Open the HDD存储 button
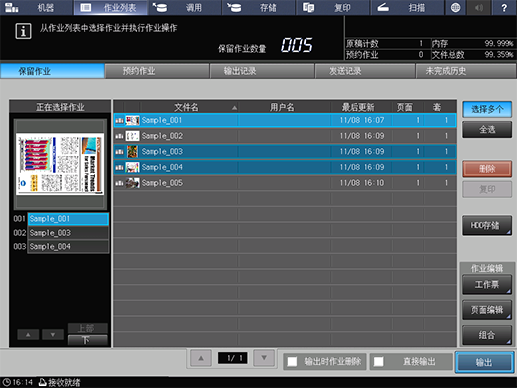The image size is (517, 388). pyautogui.click(x=487, y=225)
